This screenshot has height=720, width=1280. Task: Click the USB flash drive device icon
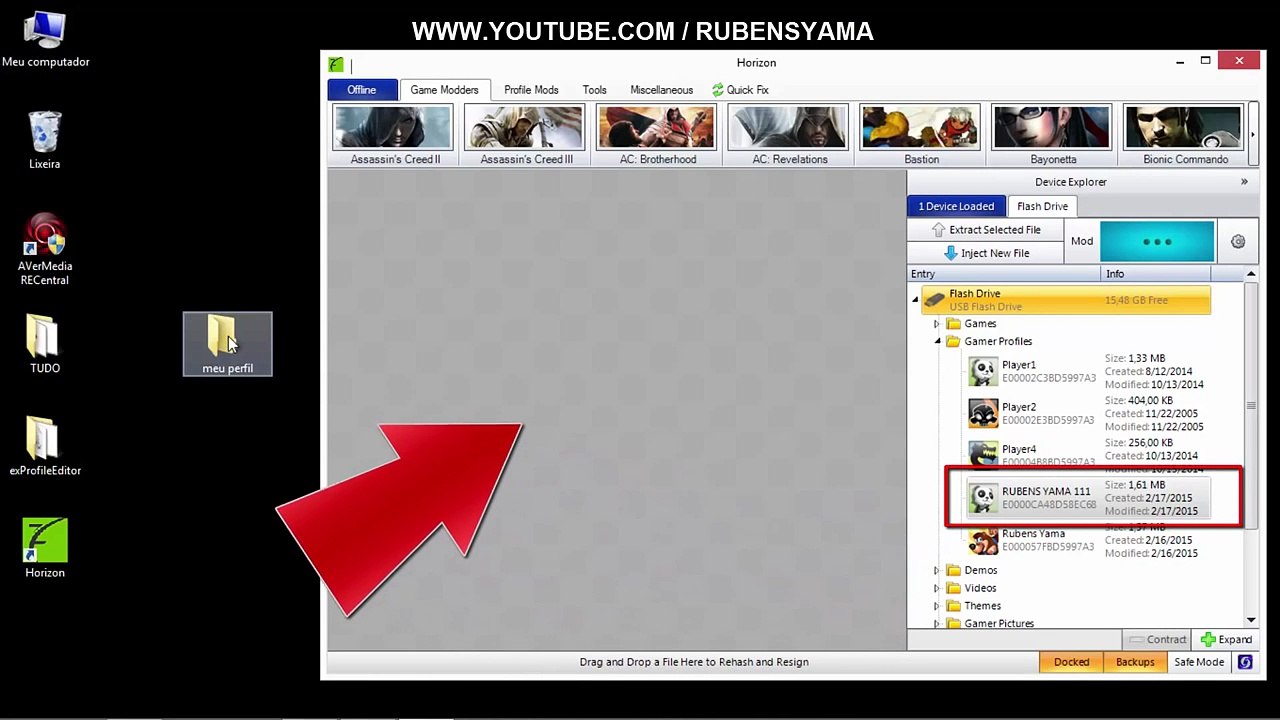tap(934, 299)
